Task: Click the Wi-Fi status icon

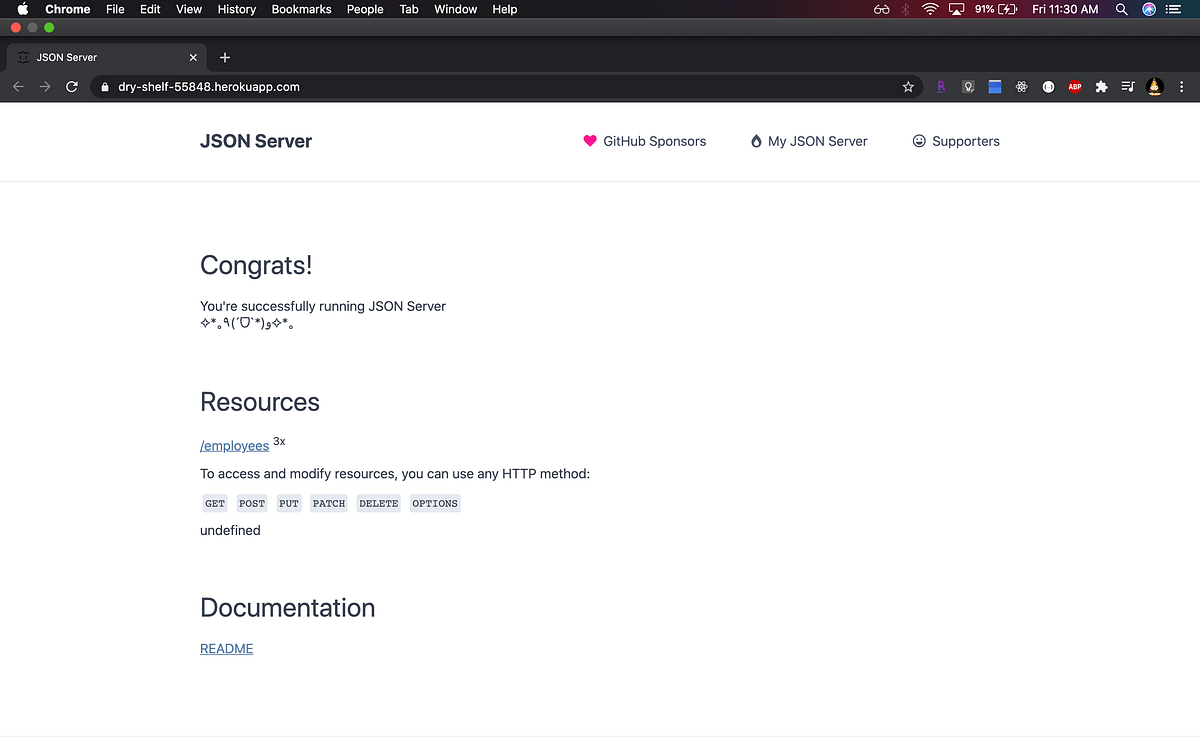Action: (930, 9)
